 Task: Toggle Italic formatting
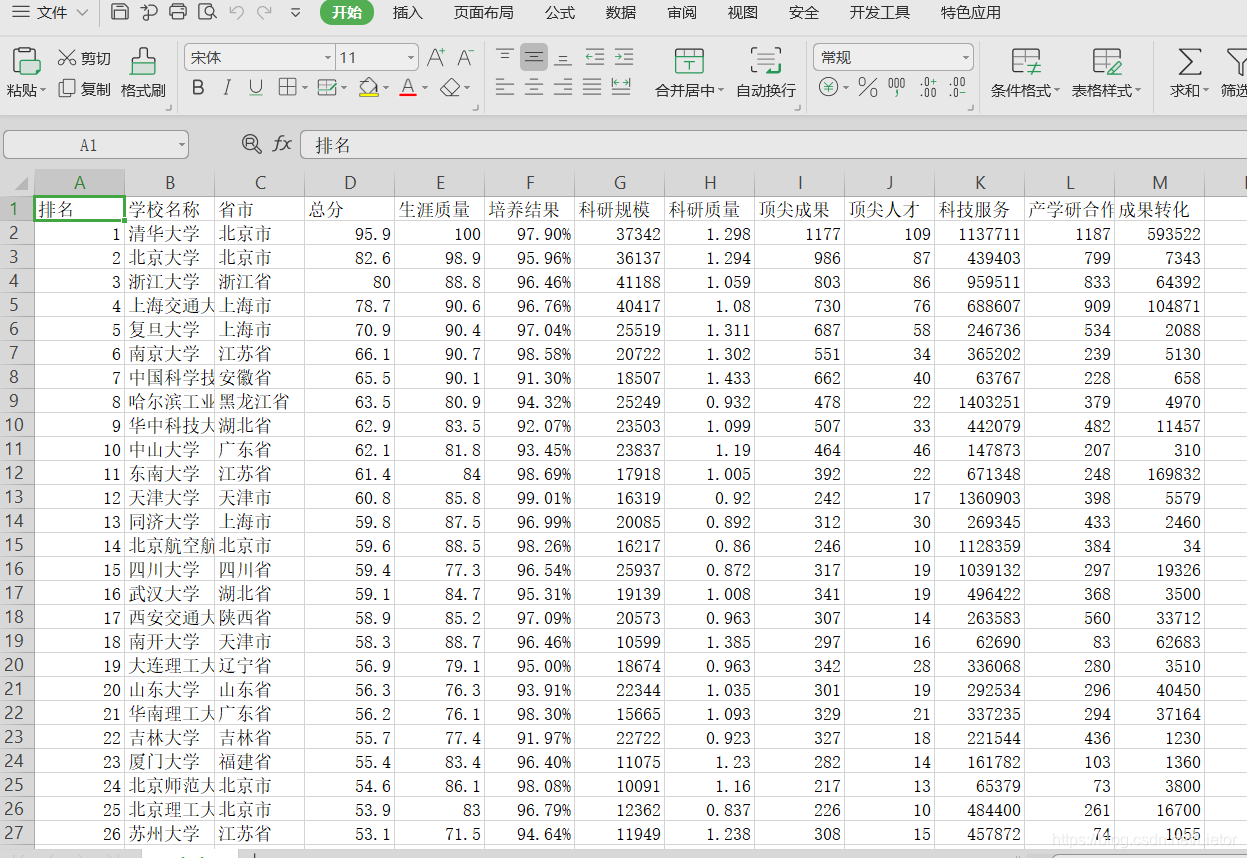227,88
